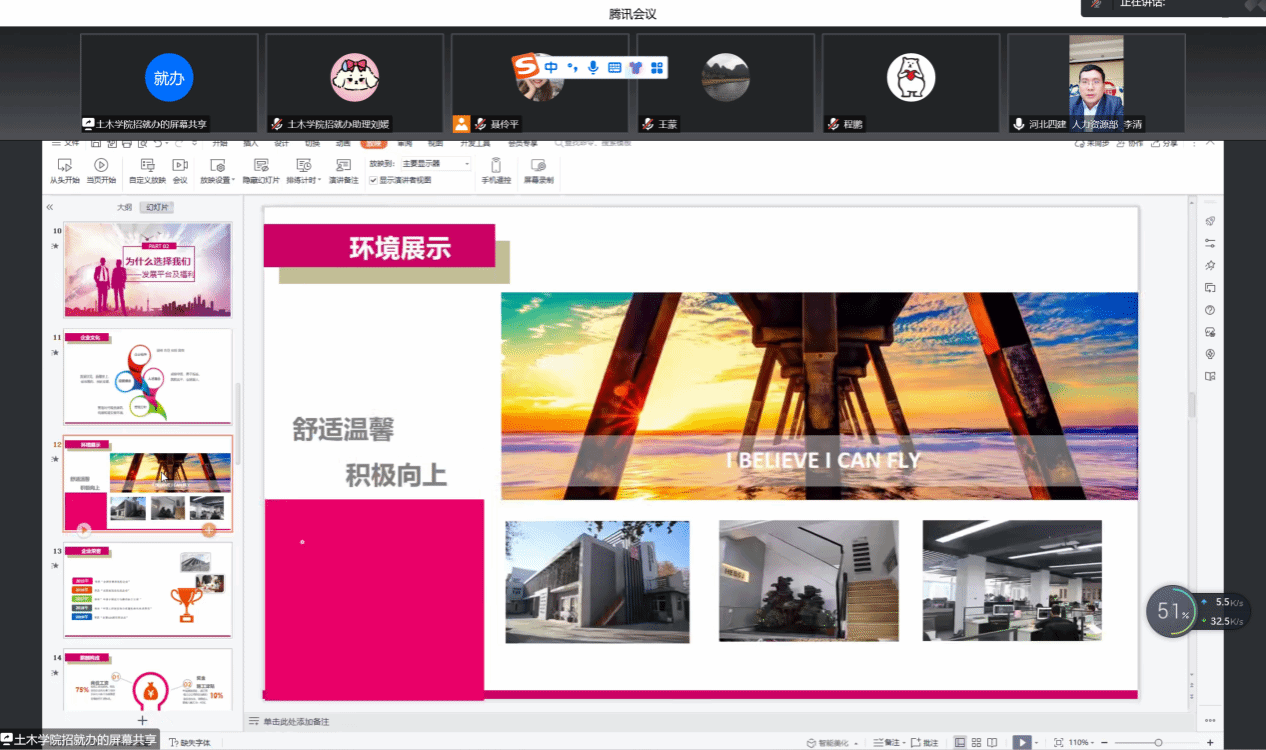Select normal view button in status bar
This screenshot has width=1266, height=750.
960,743
